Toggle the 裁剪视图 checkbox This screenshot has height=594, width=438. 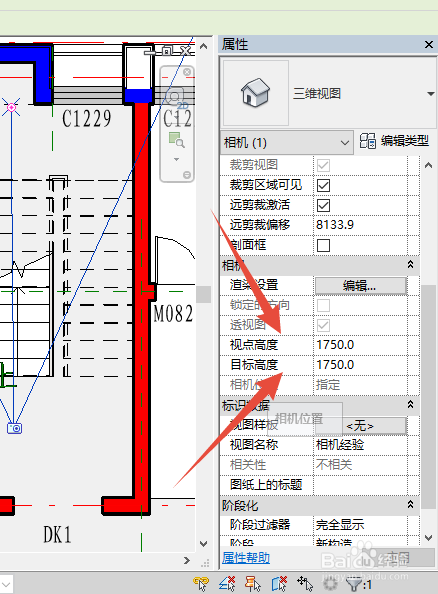323,165
